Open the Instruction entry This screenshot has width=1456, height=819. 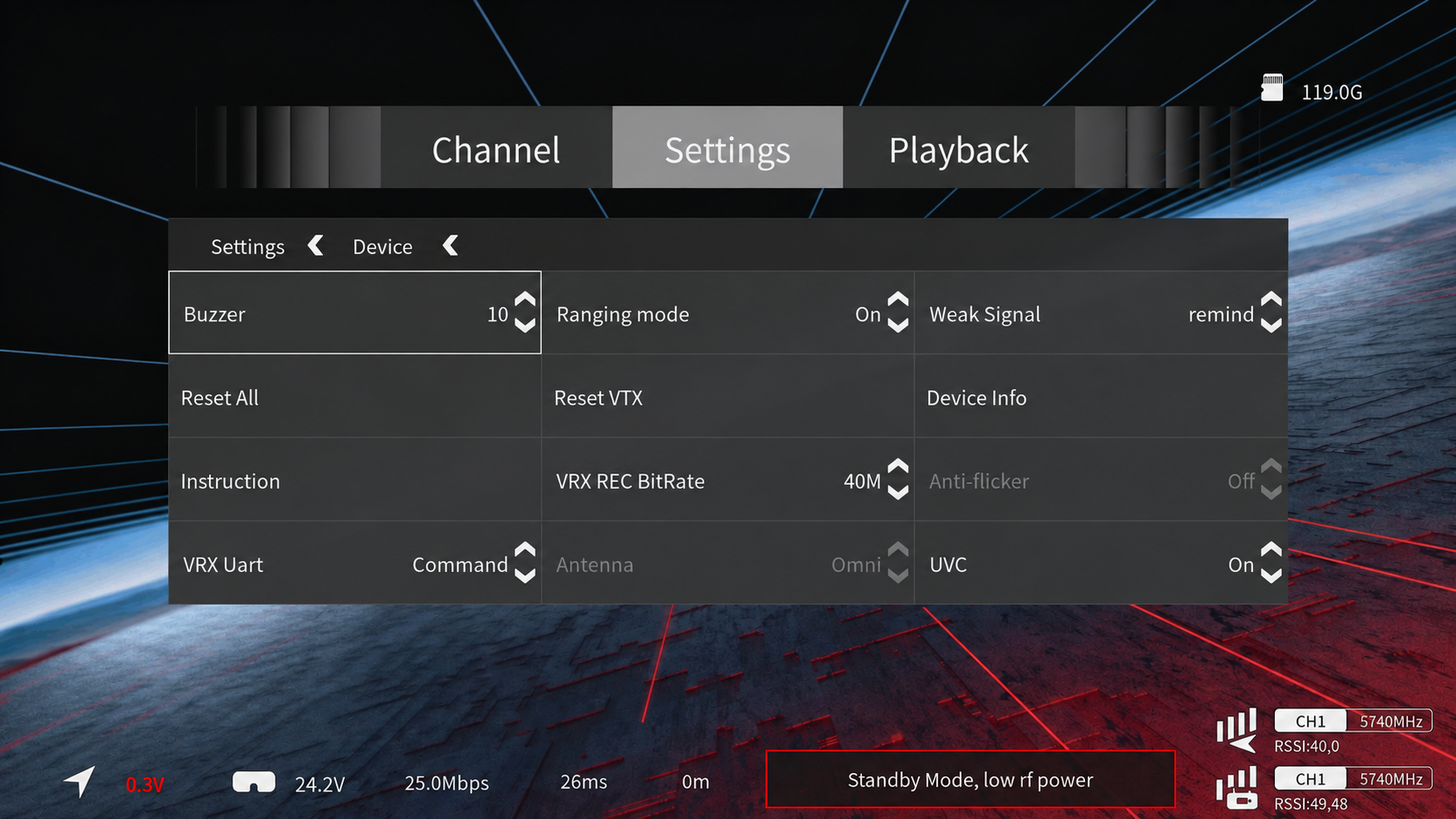355,480
